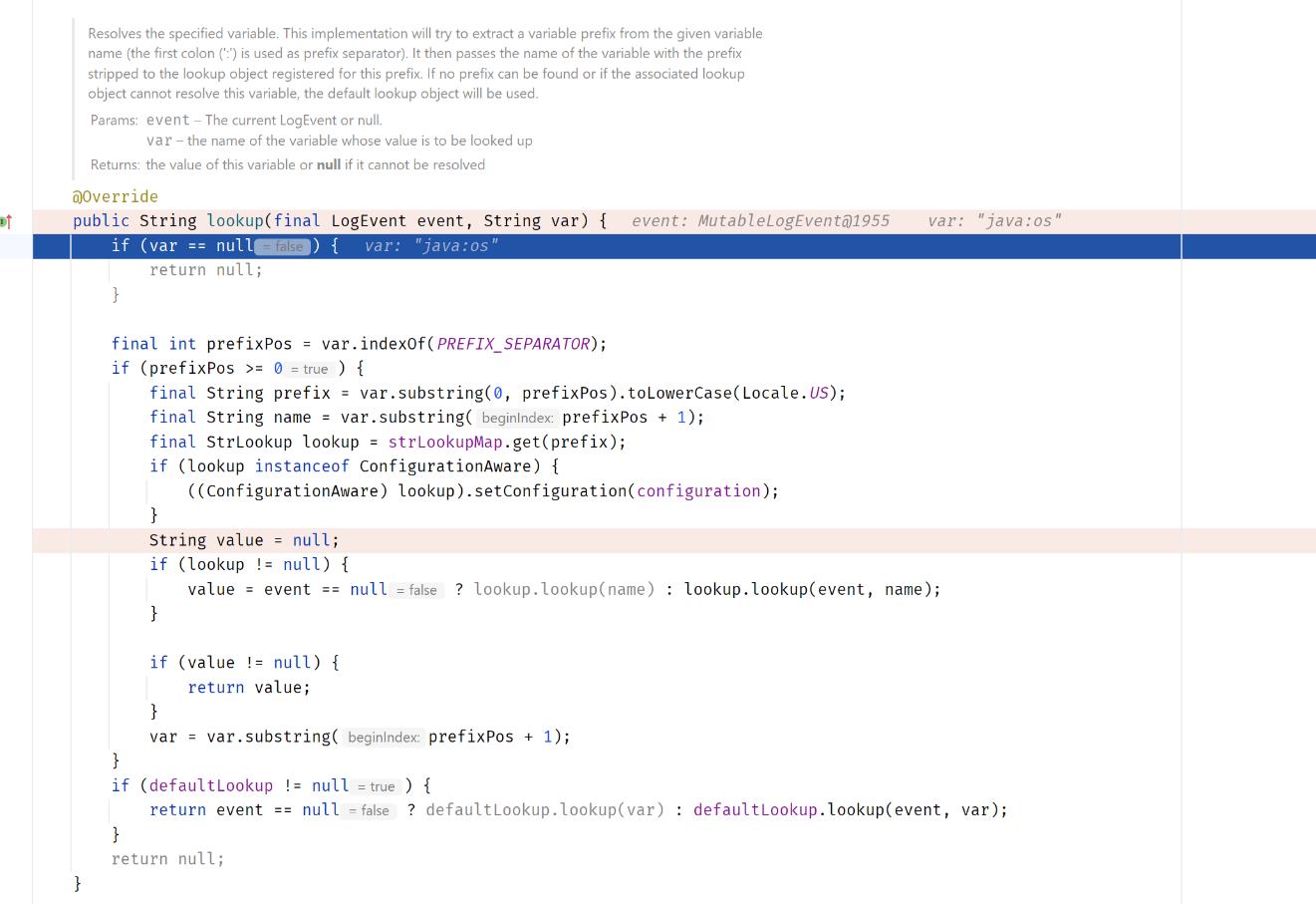
Task: Click the strLookupMap field reference
Action: tap(445, 442)
